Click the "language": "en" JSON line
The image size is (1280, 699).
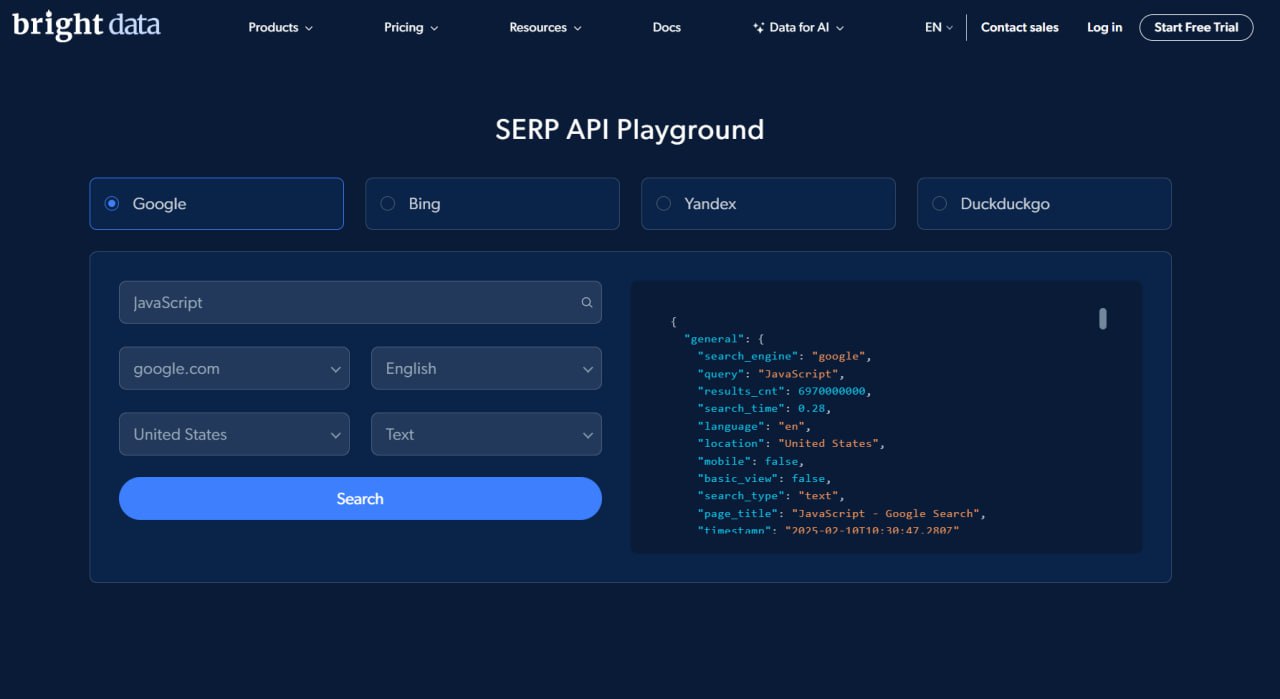pos(756,426)
